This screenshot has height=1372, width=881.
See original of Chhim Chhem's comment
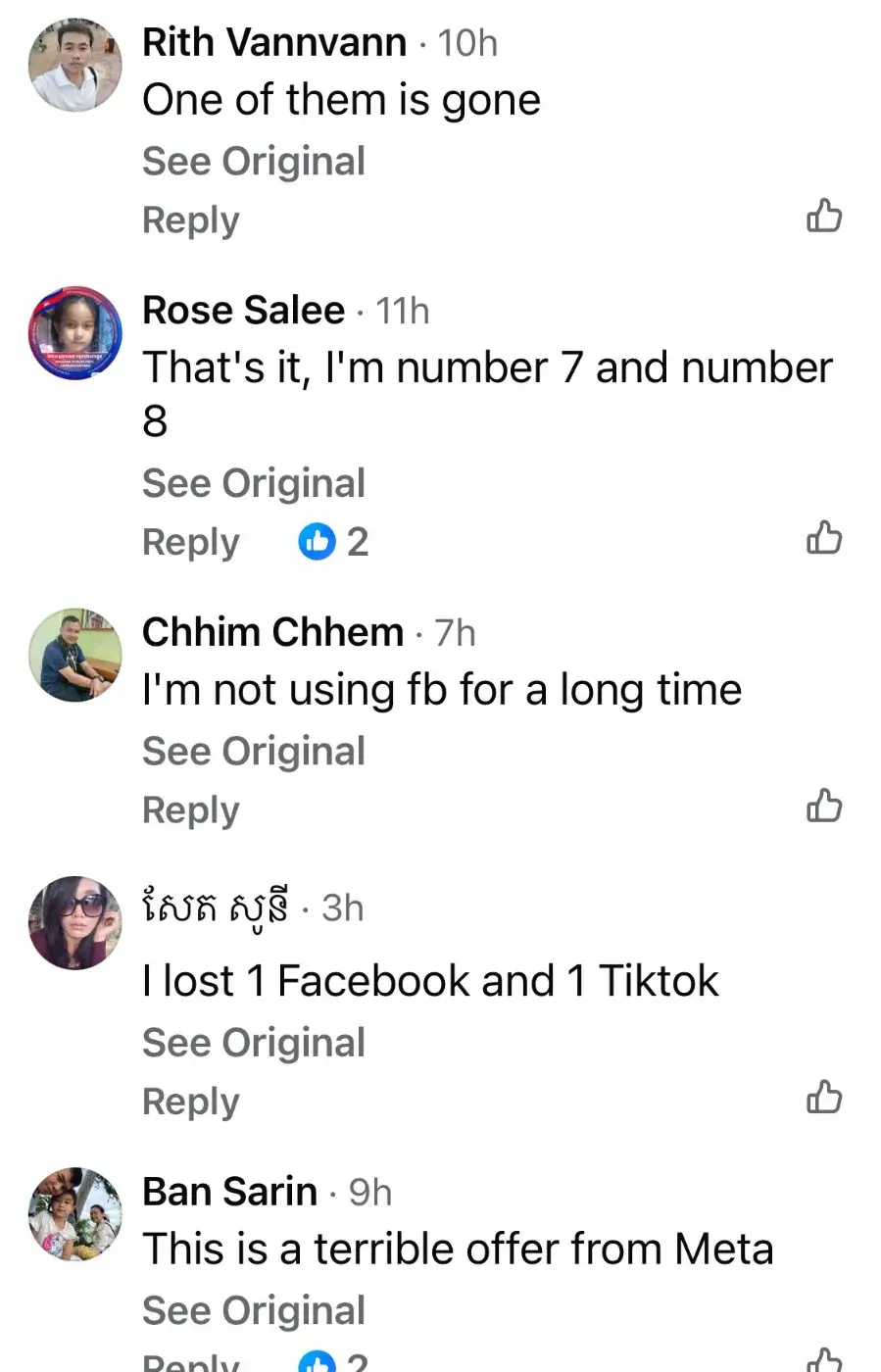pyautogui.click(x=253, y=752)
